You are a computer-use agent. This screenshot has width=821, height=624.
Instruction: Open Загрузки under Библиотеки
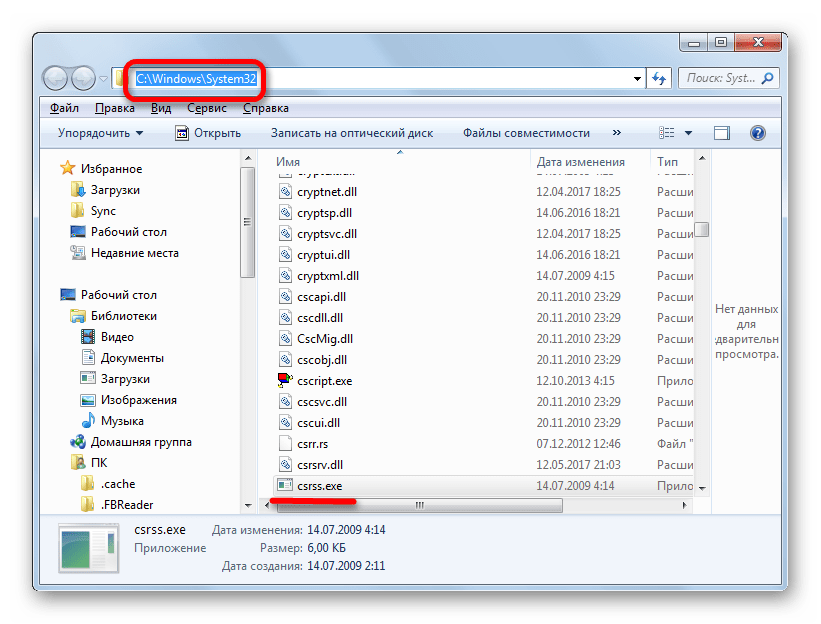point(125,379)
